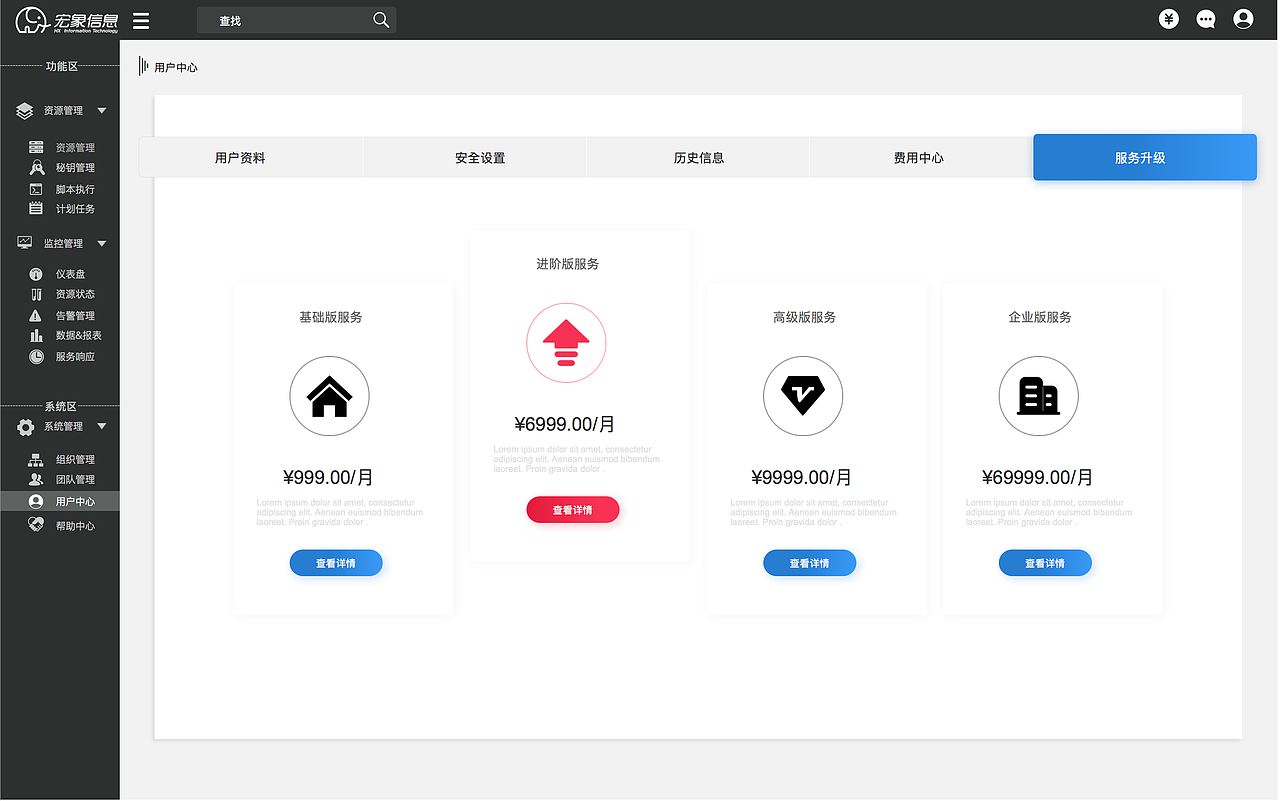Screen dimensions: 1280x801
Task: Collapse the 监控管理 section arrow
Action: 101,244
